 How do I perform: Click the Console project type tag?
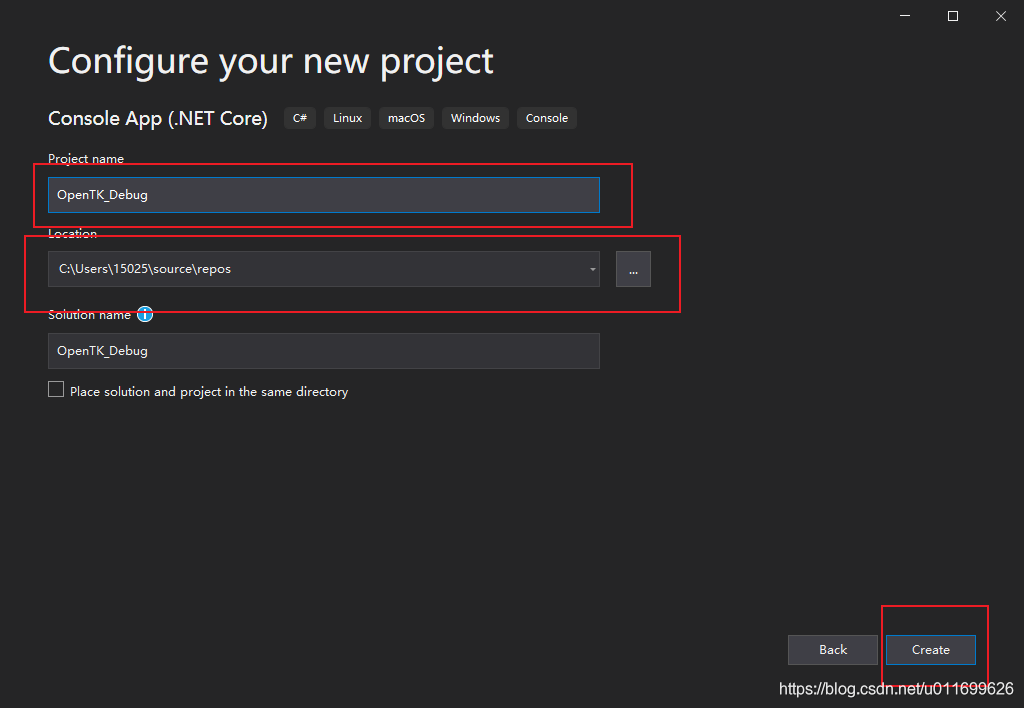(x=547, y=118)
